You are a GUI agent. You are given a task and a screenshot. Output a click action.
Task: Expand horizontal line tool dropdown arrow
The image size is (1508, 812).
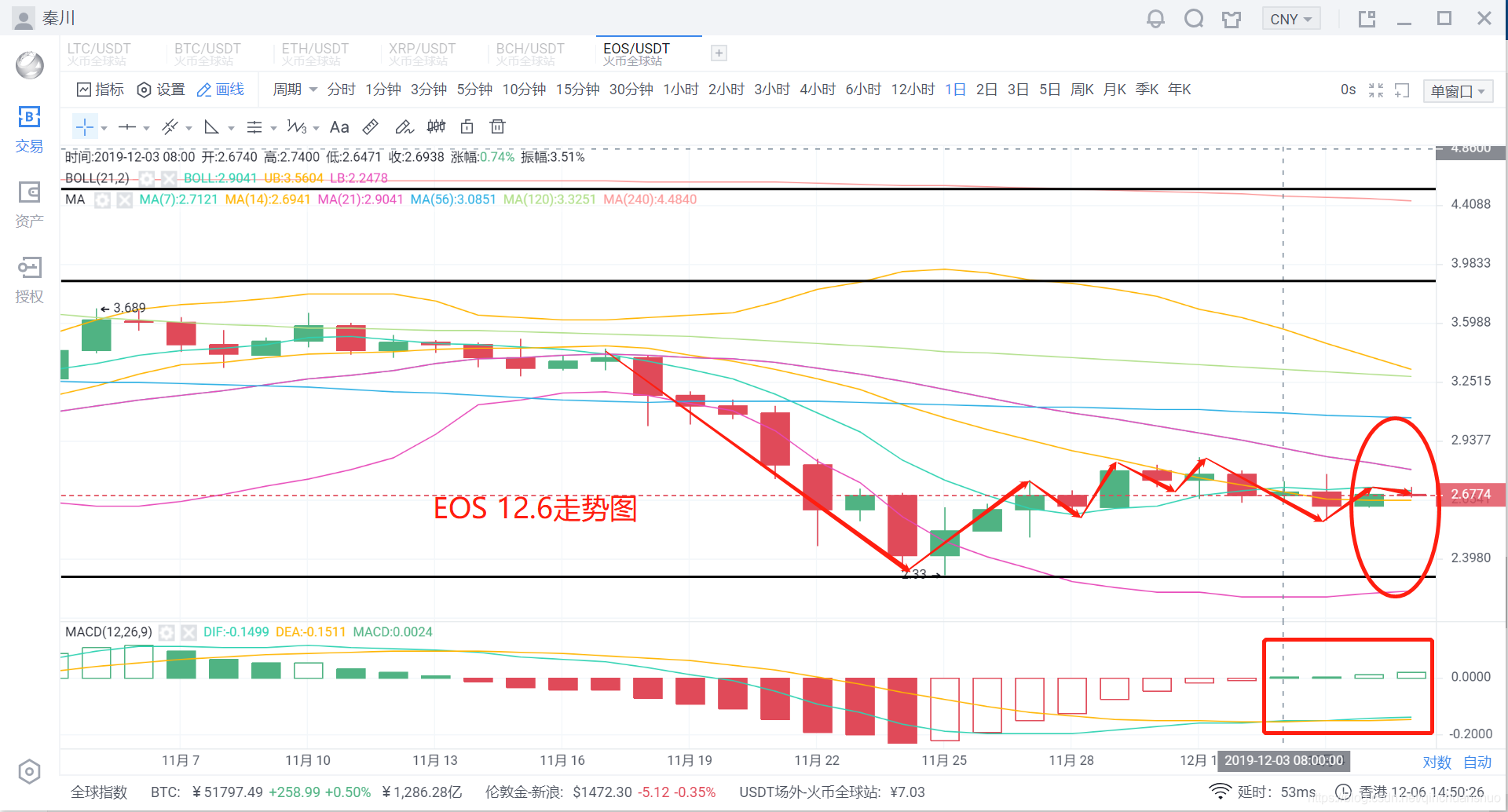click(146, 128)
